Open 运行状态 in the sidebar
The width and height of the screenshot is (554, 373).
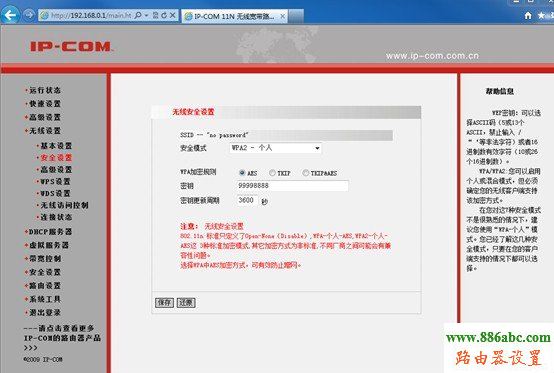(45, 90)
